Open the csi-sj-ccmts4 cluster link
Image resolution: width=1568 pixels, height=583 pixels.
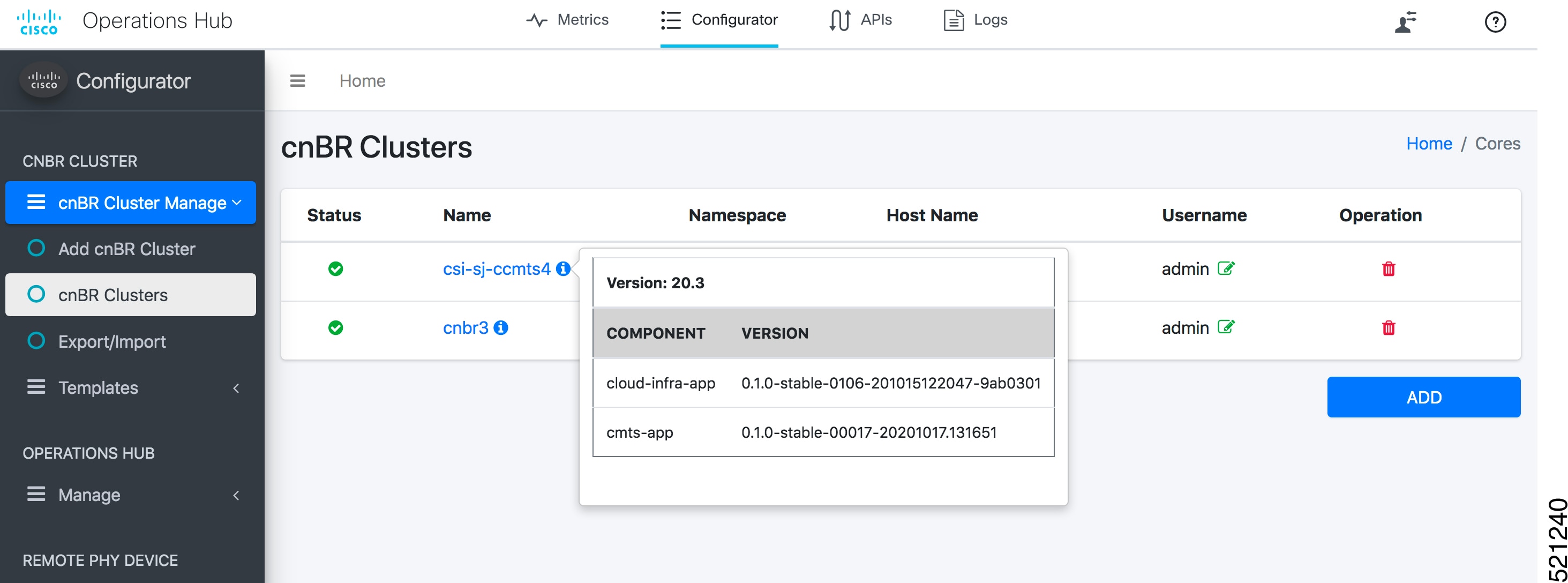[x=496, y=268]
